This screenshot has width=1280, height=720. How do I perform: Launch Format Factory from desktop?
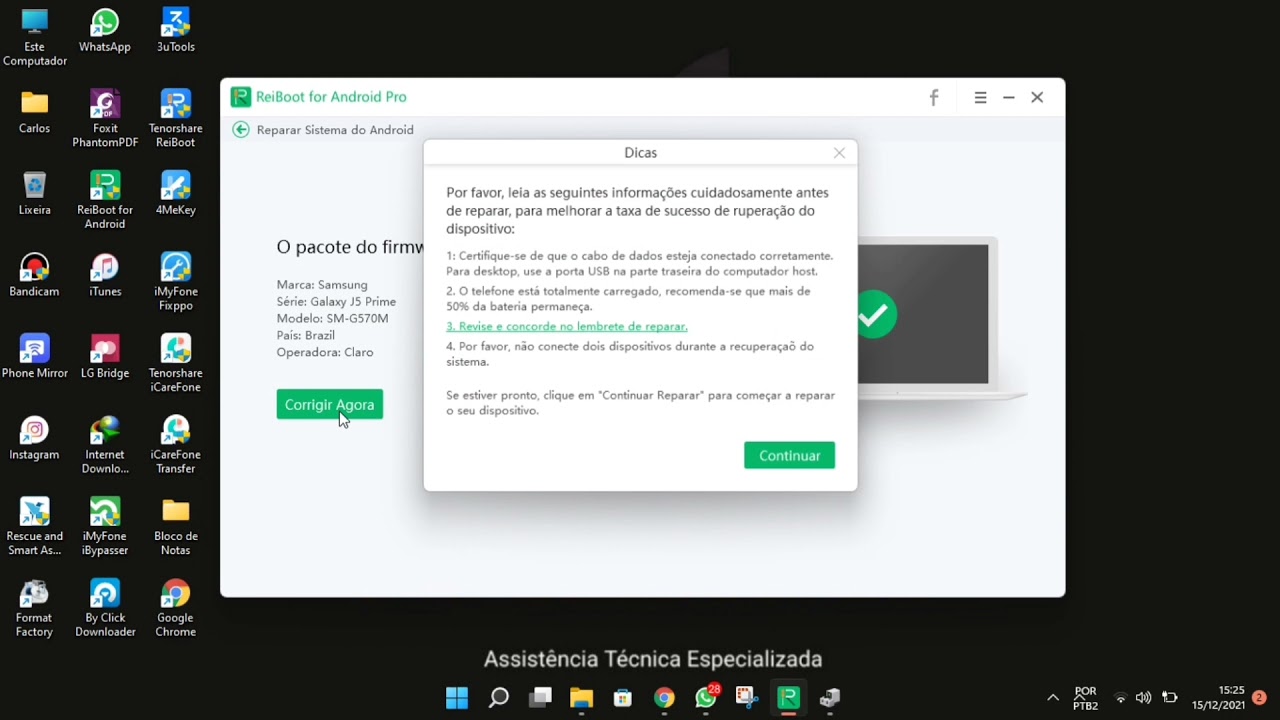tap(35, 608)
